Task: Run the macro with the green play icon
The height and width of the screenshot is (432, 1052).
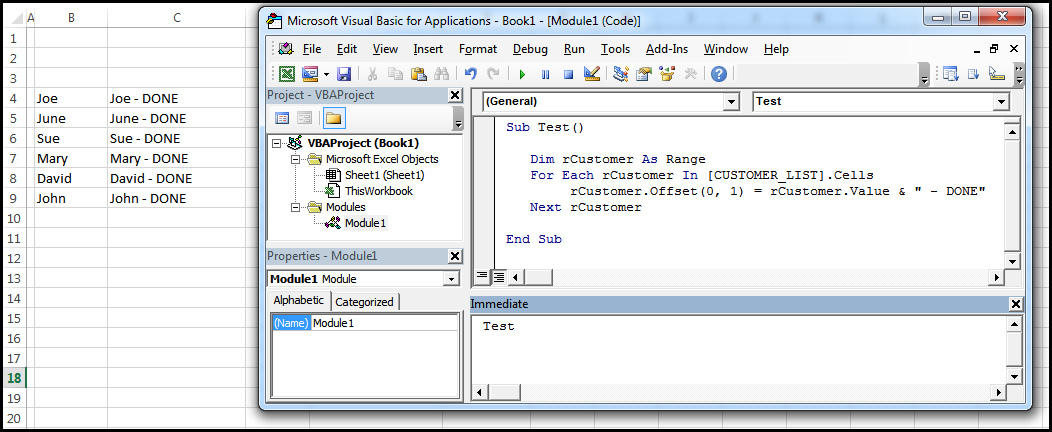Action: pos(522,74)
